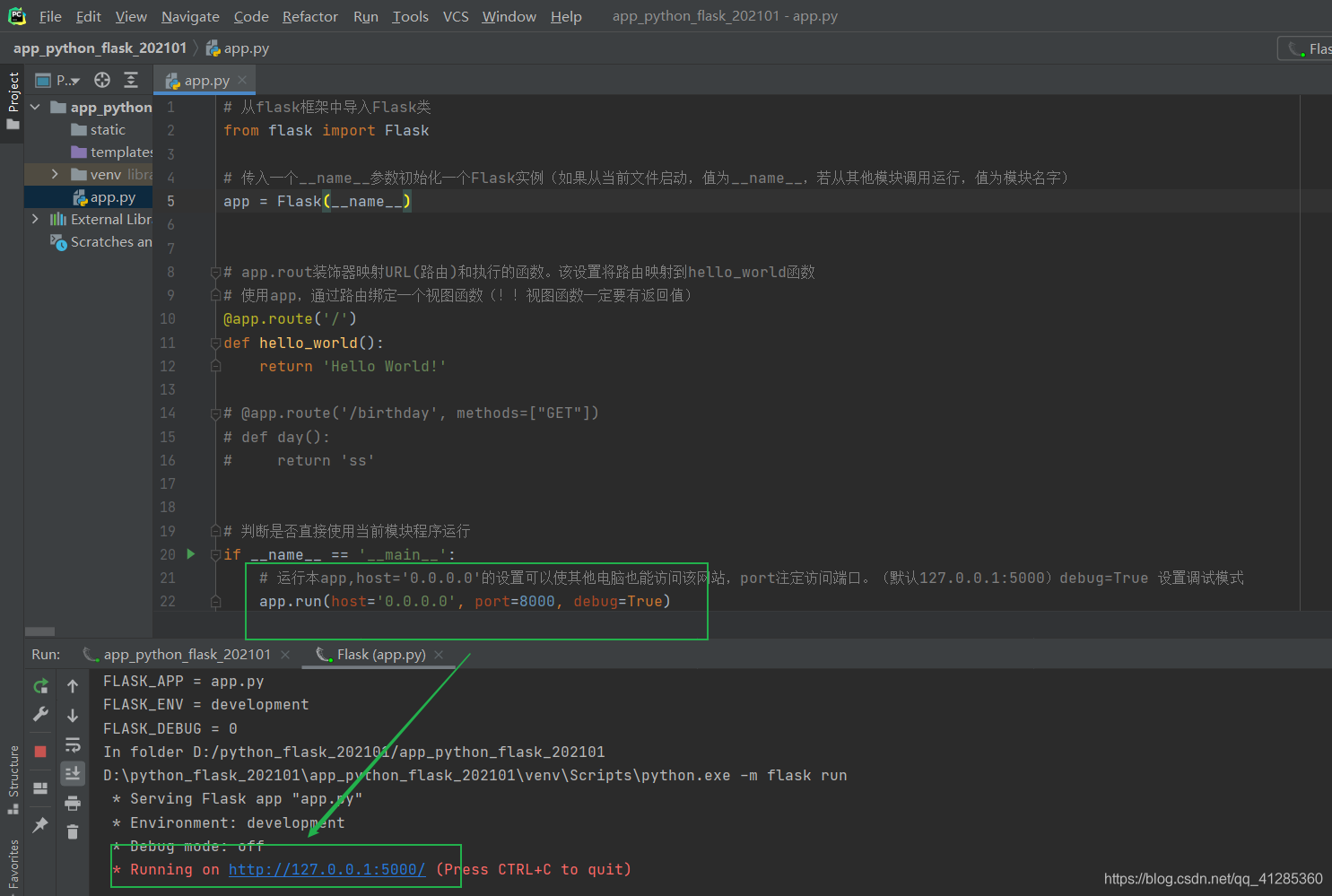Viewport: 1332px width, 896px height.
Task: Select app.py in the project tree
Action: point(104,196)
